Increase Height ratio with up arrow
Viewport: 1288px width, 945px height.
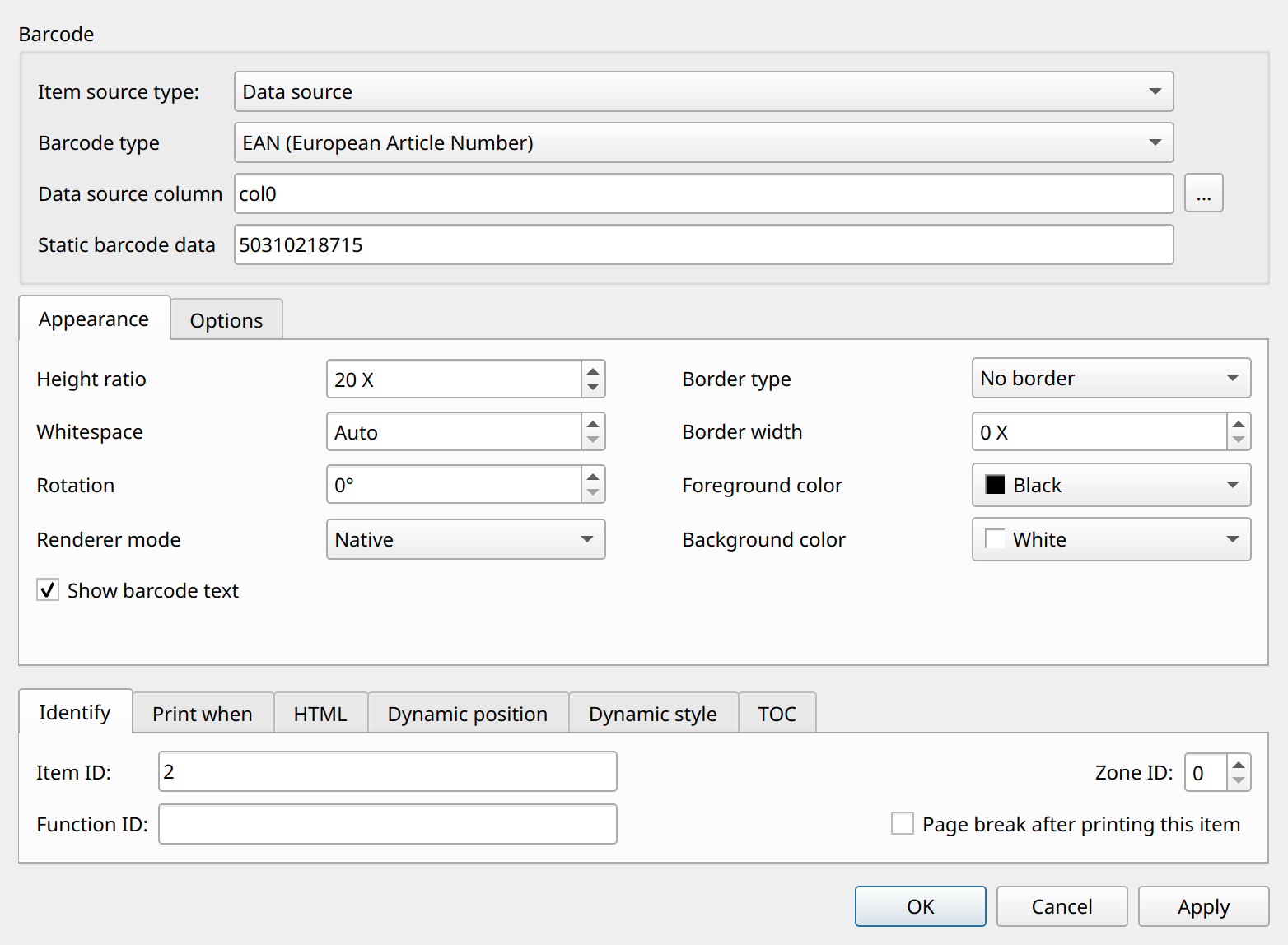593,370
